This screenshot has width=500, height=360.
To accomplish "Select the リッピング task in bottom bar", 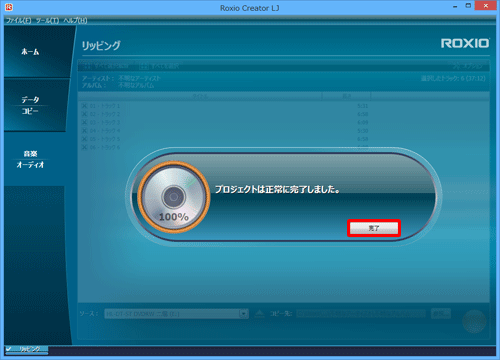I will [x=27, y=349].
